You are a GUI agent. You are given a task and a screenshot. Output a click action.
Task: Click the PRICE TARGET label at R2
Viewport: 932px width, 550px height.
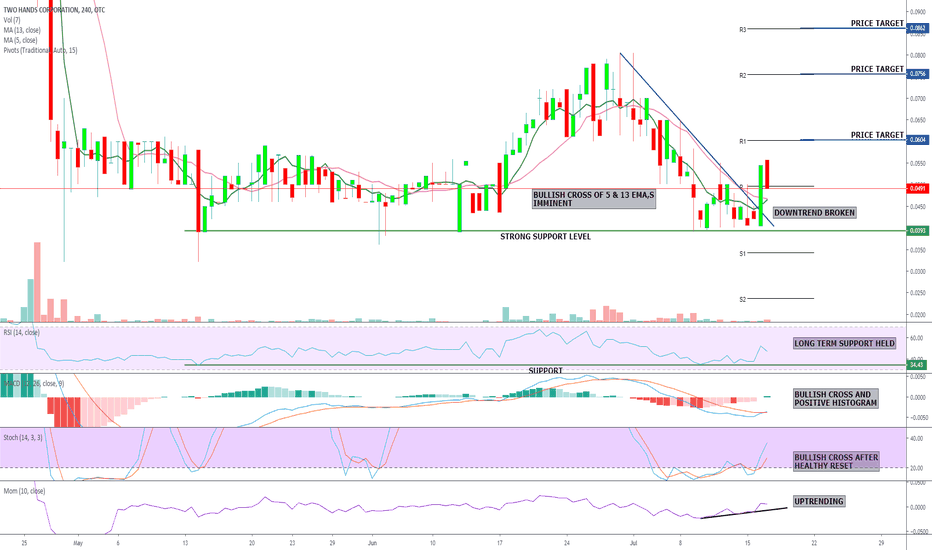(x=877, y=69)
